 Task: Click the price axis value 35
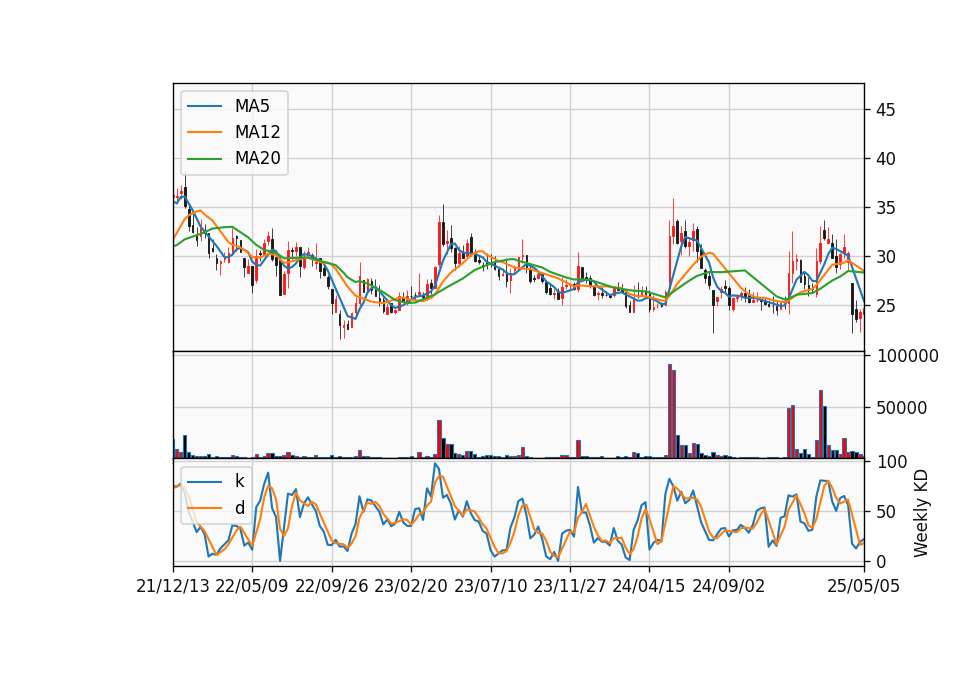[x=885, y=208]
